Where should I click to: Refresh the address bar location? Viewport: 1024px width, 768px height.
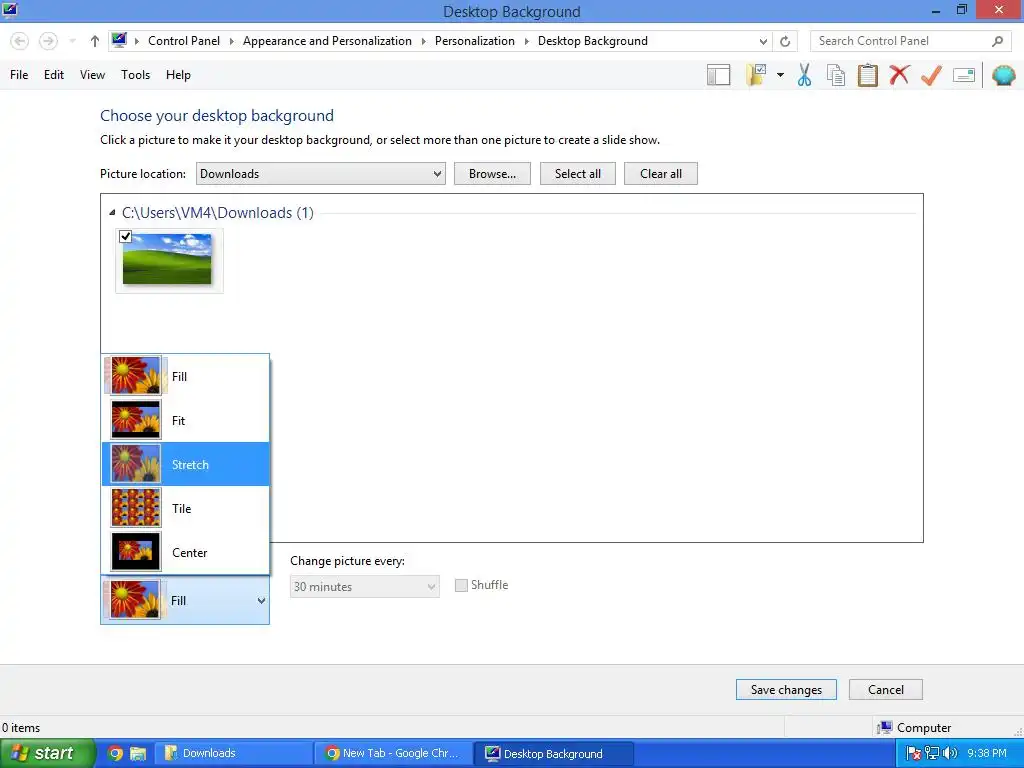click(x=785, y=41)
